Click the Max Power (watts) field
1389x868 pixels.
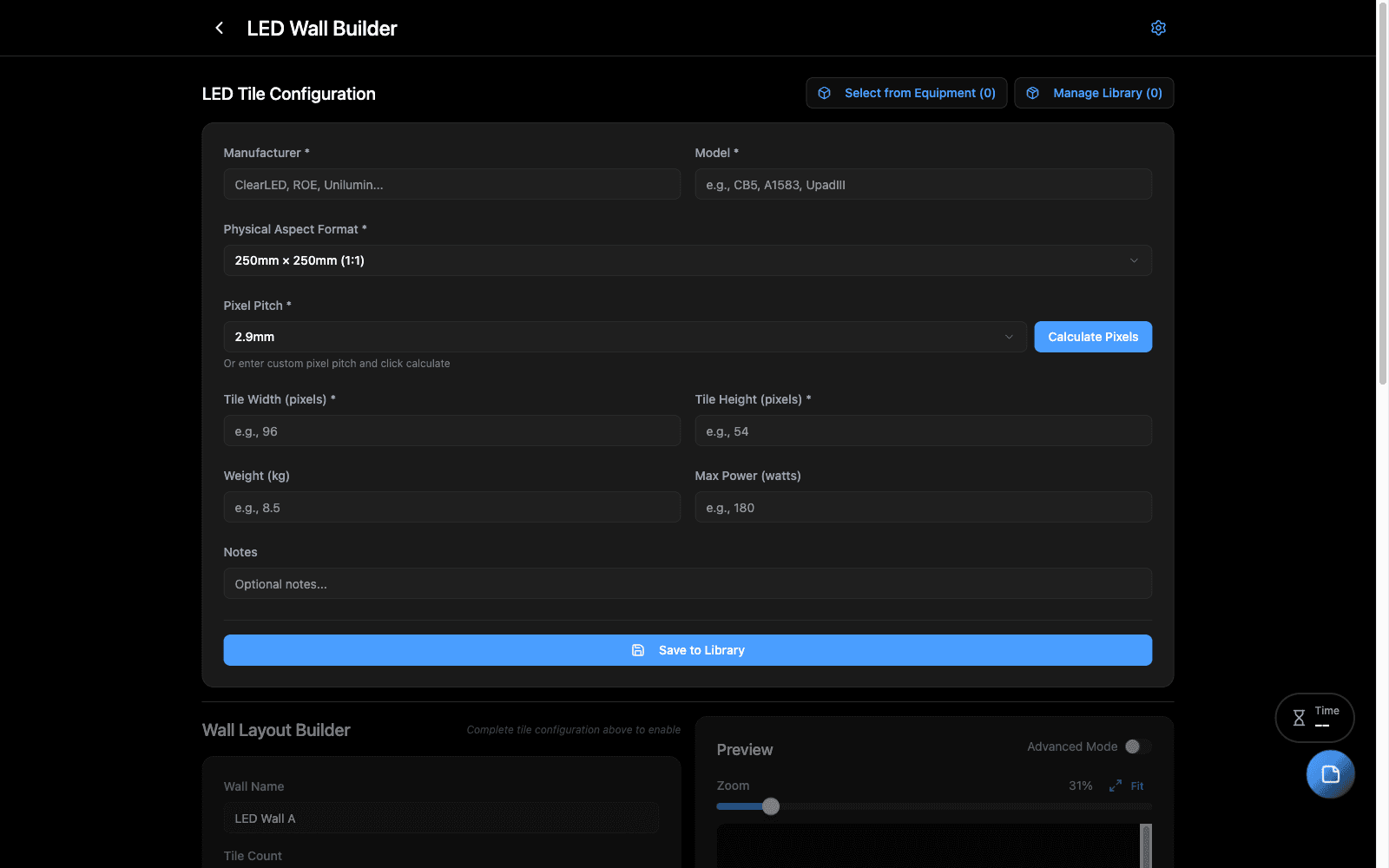point(923,507)
